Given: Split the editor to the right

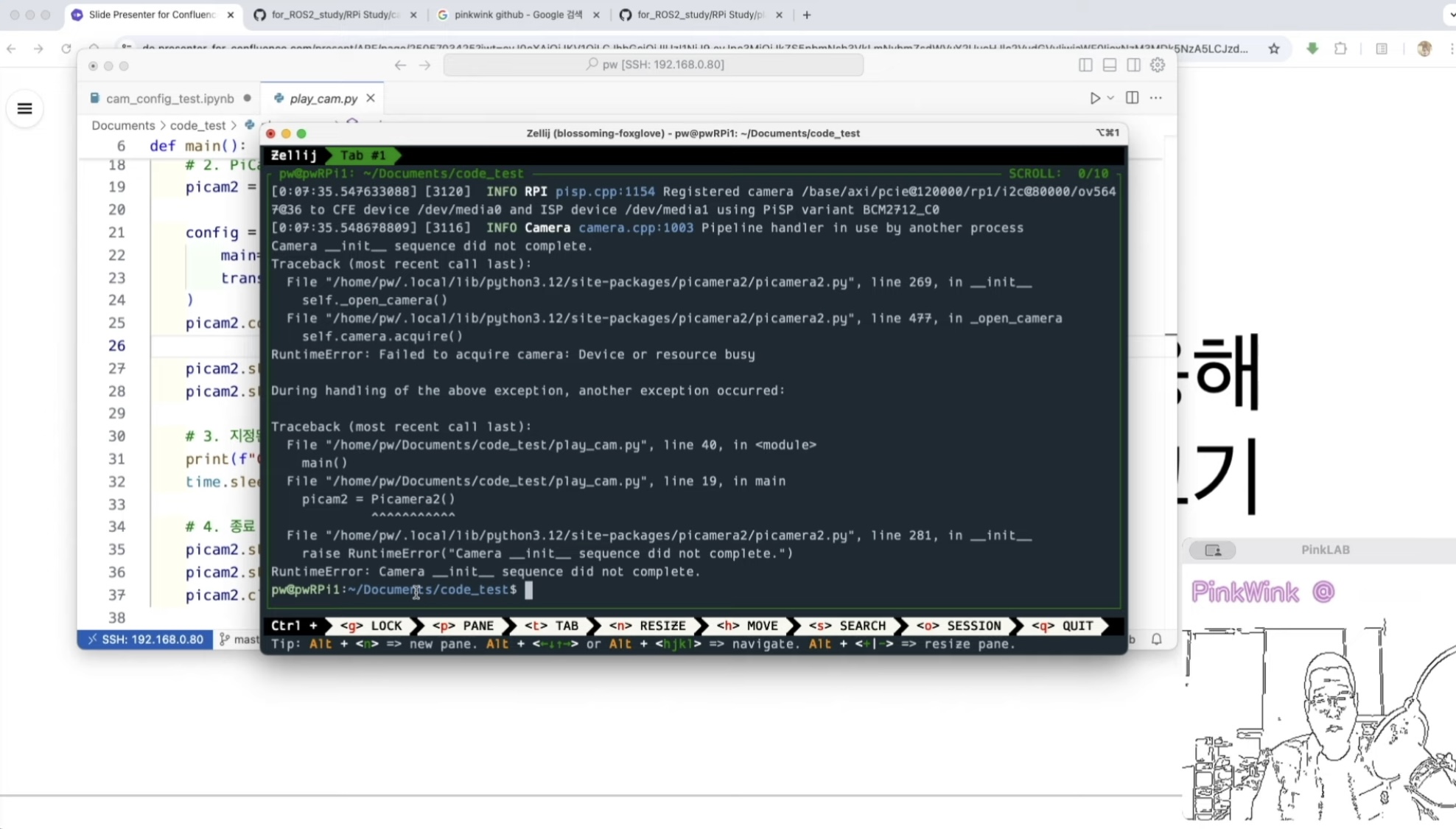Looking at the screenshot, I should coord(1132,98).
